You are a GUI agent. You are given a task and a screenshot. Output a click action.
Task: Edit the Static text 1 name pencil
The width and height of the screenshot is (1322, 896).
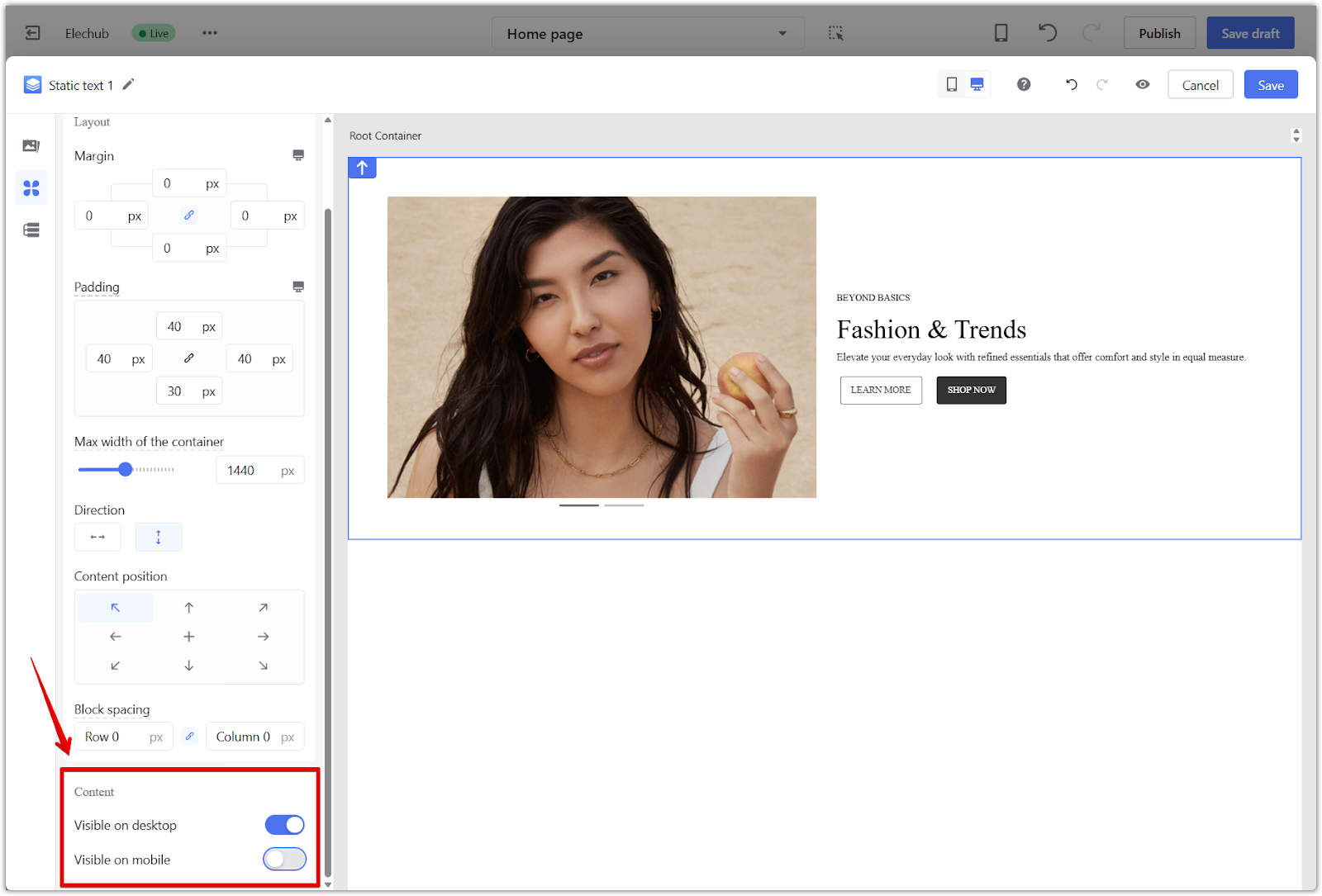pyautogui.click(x=128, y=84)
